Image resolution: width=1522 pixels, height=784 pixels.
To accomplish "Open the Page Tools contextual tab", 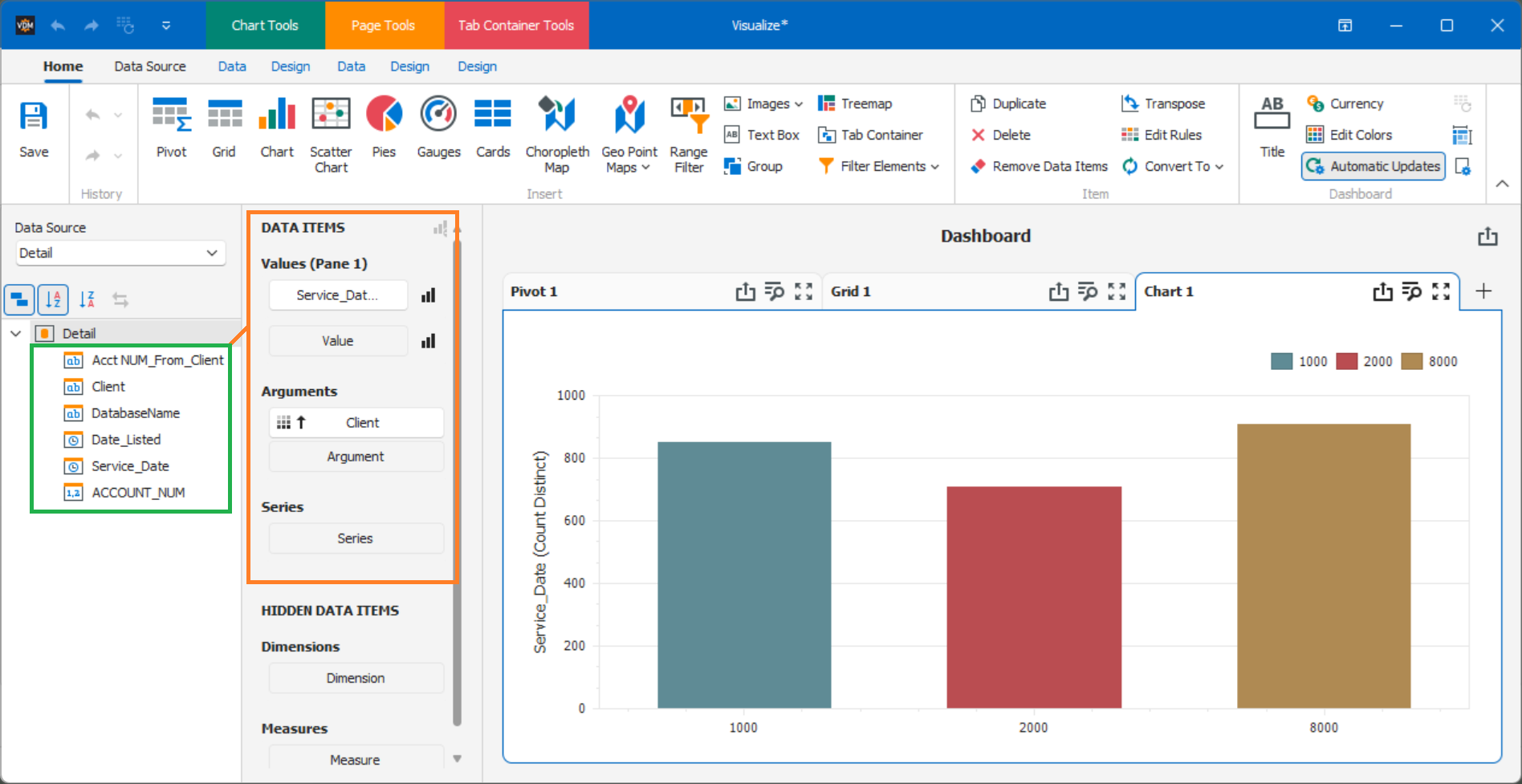I will 384,25.
